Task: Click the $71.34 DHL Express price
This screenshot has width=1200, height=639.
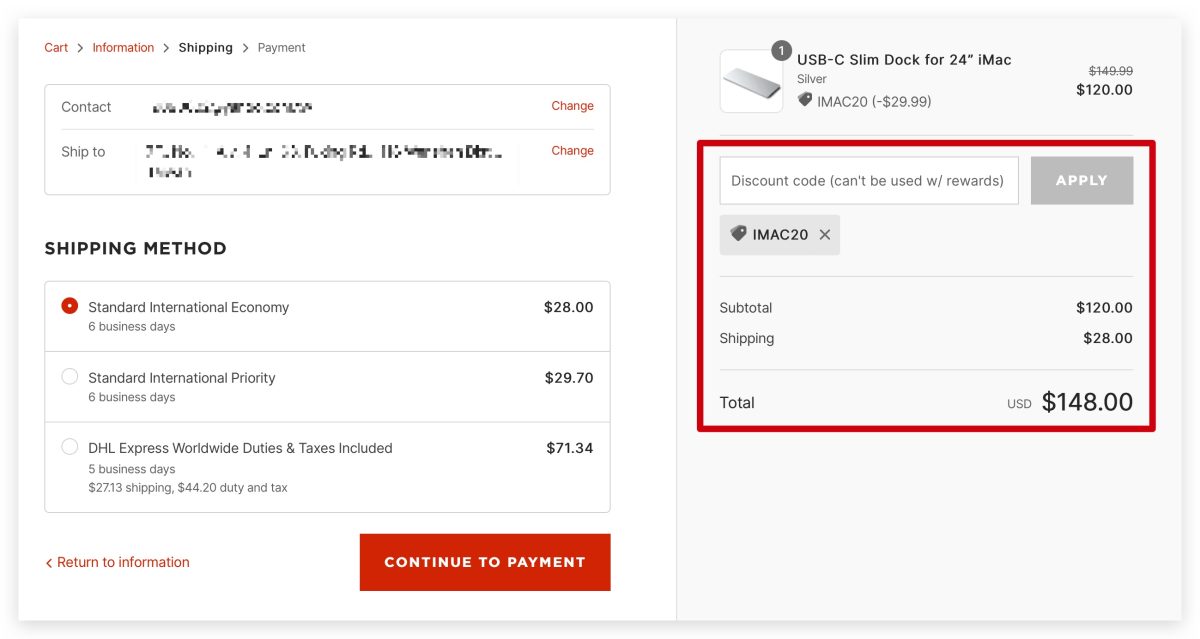Action: point(570,448)
